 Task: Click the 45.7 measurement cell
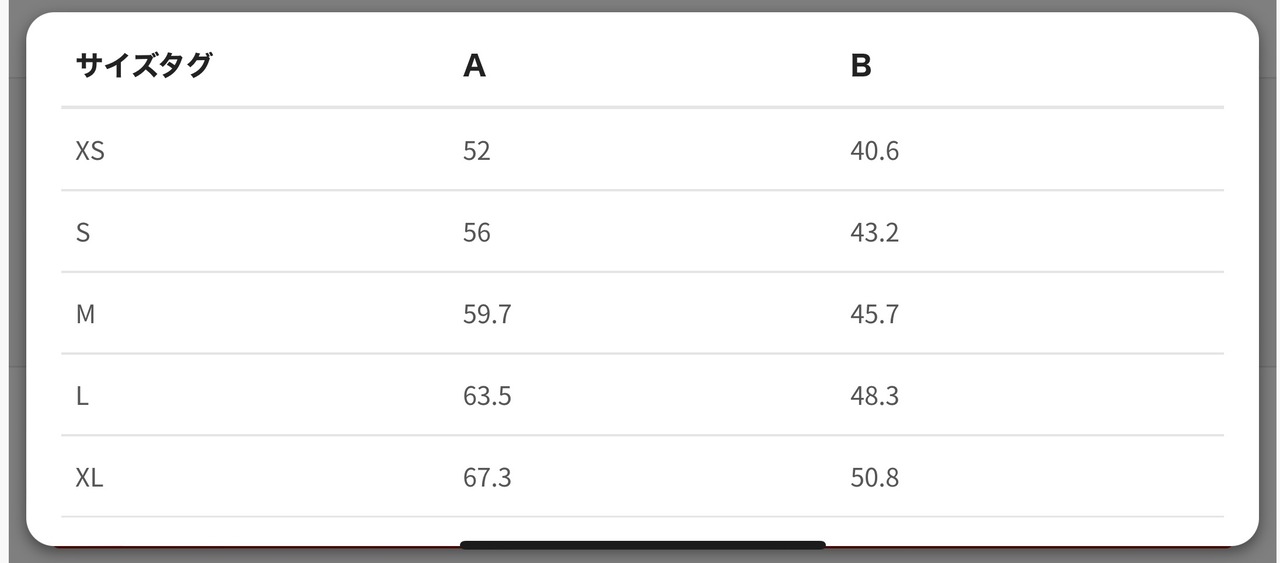(x=875, y=314)
